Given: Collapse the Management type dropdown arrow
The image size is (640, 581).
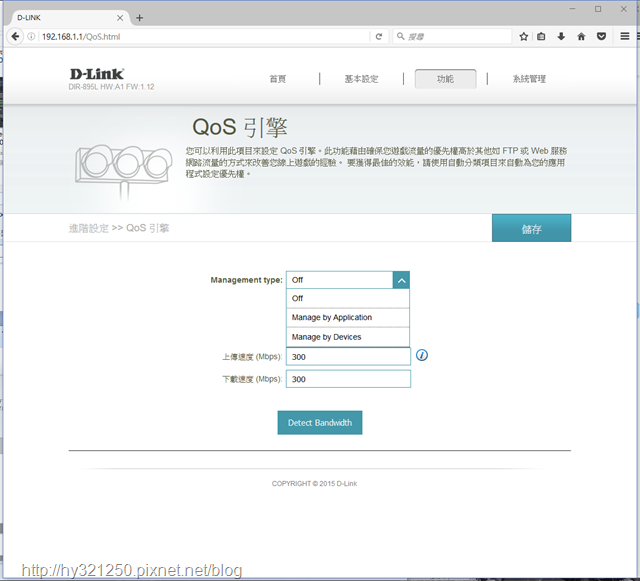Looking at the screenshot, I should [401, 280].
